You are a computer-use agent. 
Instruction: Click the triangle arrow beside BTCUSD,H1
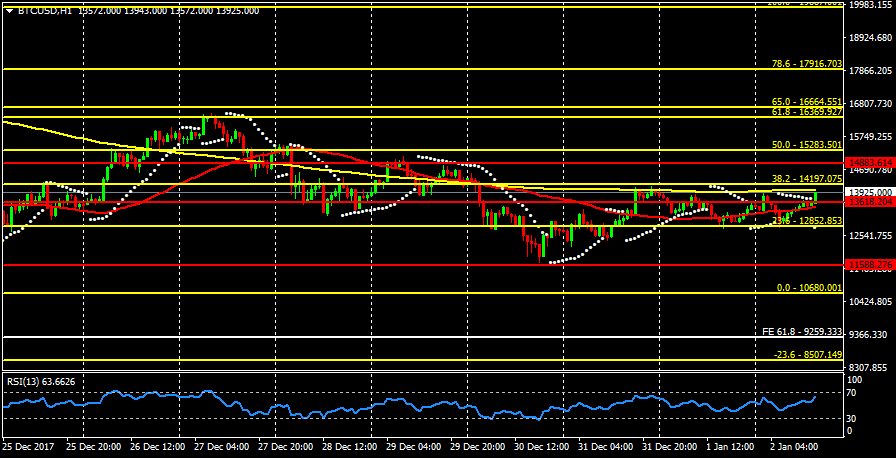point(9,10)
